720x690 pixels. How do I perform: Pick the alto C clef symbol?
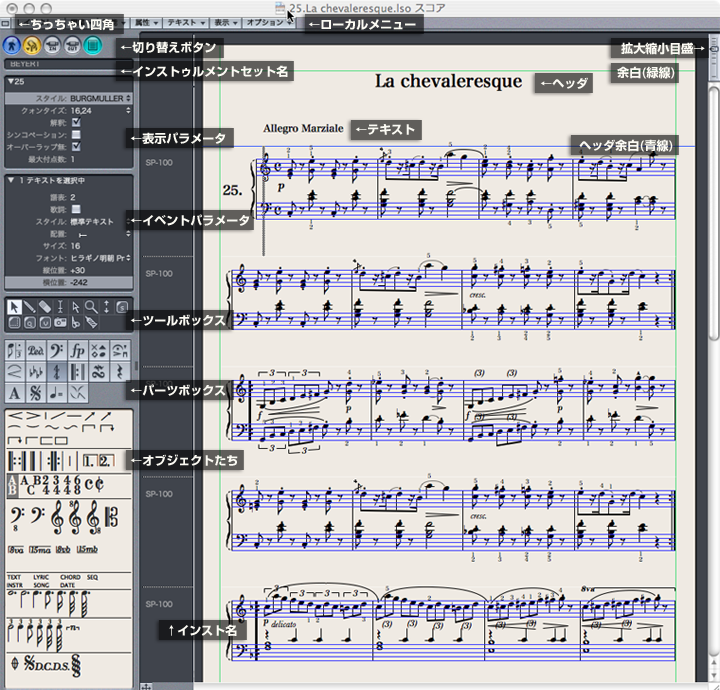(112, 517)
